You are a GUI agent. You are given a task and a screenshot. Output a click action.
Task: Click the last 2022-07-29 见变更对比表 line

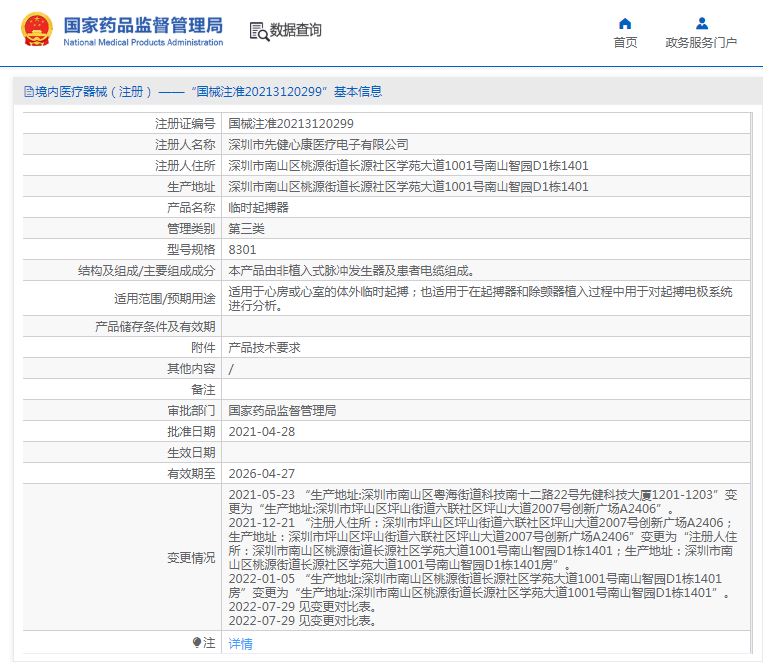coord(302,620)
